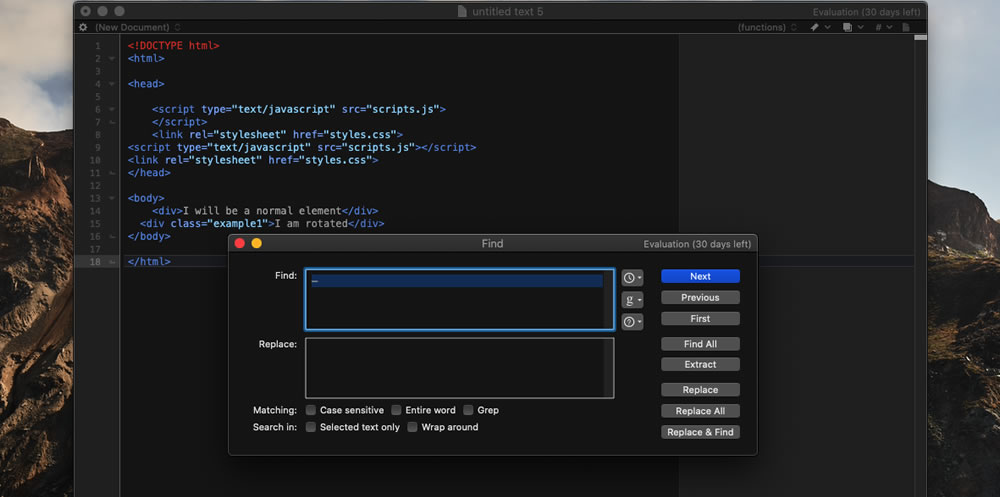Viewport: 1000px width, 497px height.
Task: Click line number 18 in the gutter
Action: click(95, 262)
